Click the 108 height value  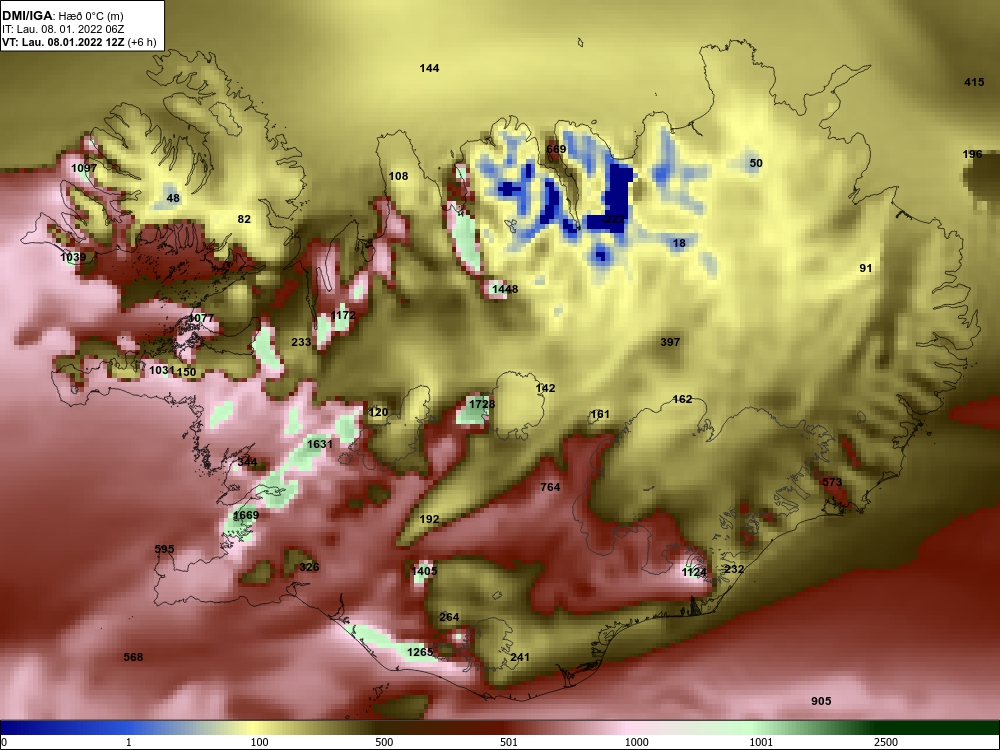click(x=398, y=176)
